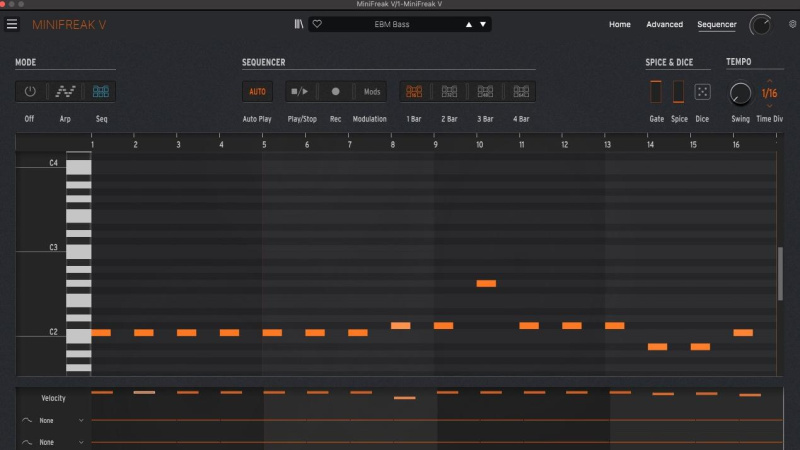Screen dimensions: 800x450
Task: Decrease Time Div with down chevron
Action: click(769, 106)
